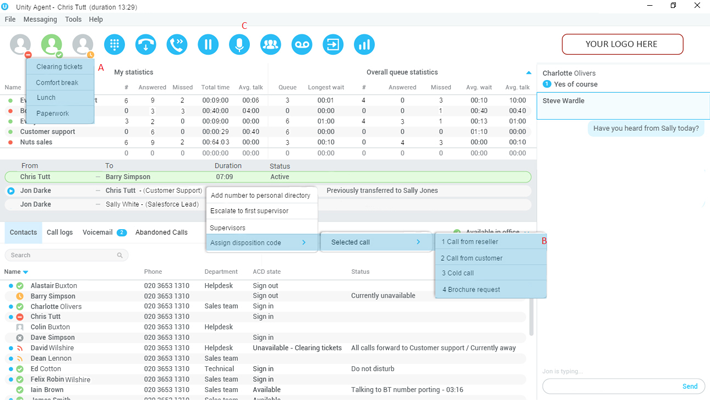Viewport: 710px width, 400px height.
Task: Collapse the Overall queue statistics panel
Action: (529, 73)
